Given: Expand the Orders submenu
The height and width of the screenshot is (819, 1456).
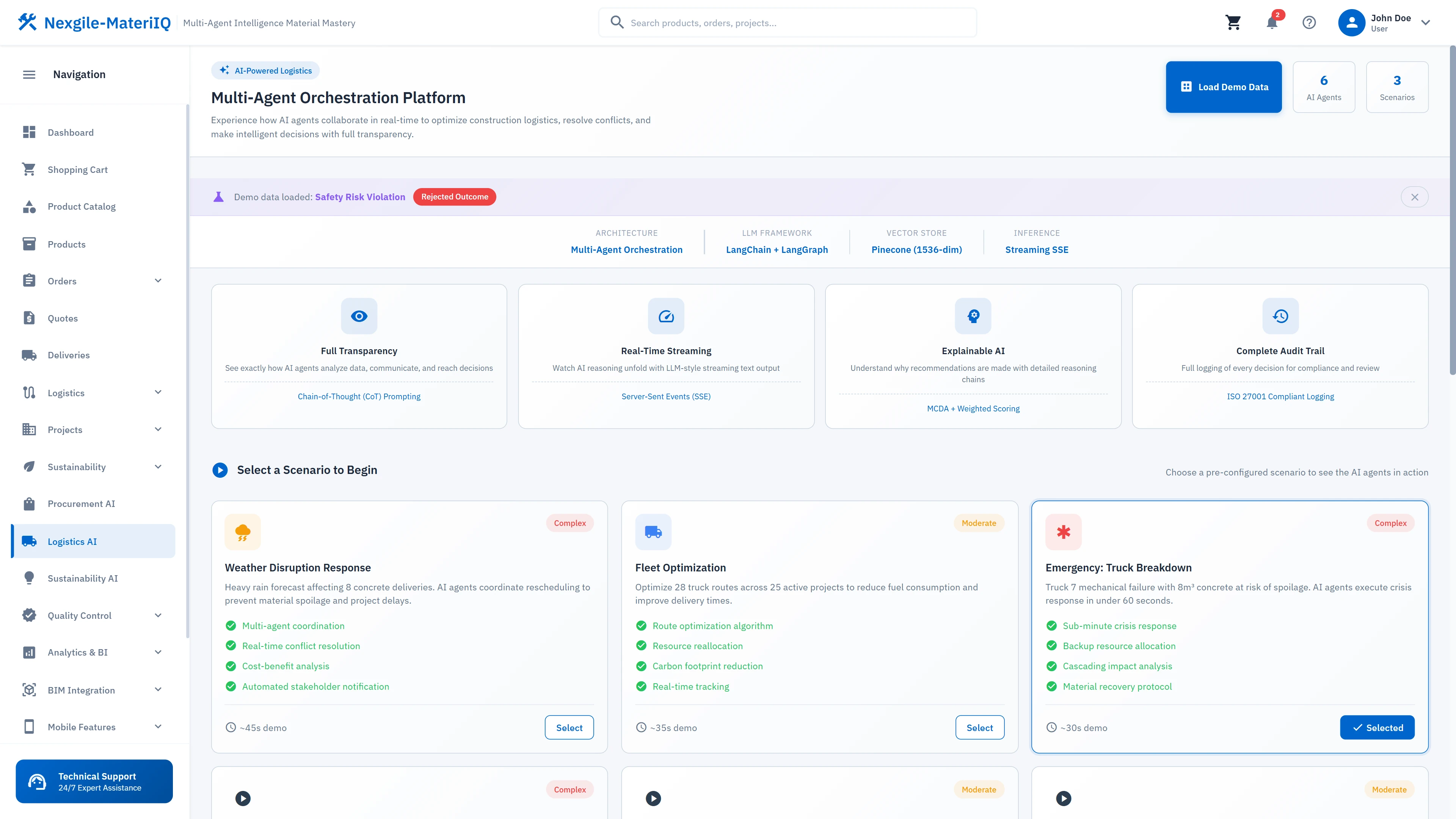Looking at the screenshot, I should (x=158, y=281).
